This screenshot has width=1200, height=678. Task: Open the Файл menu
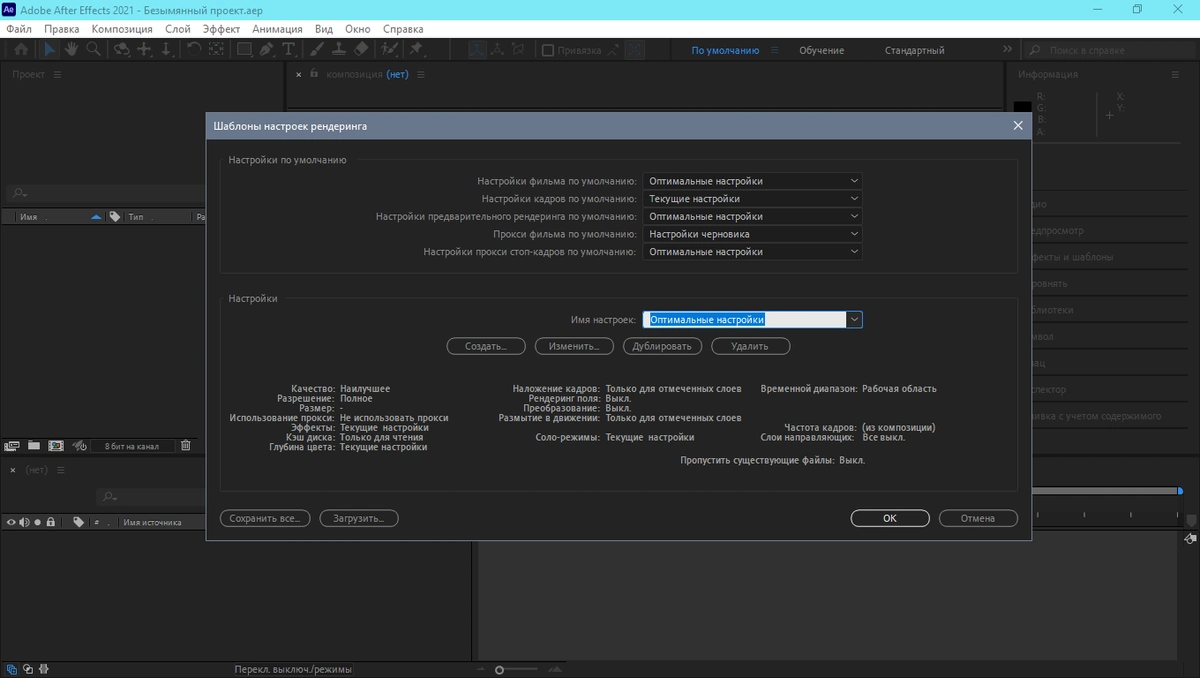click(19, 29)
